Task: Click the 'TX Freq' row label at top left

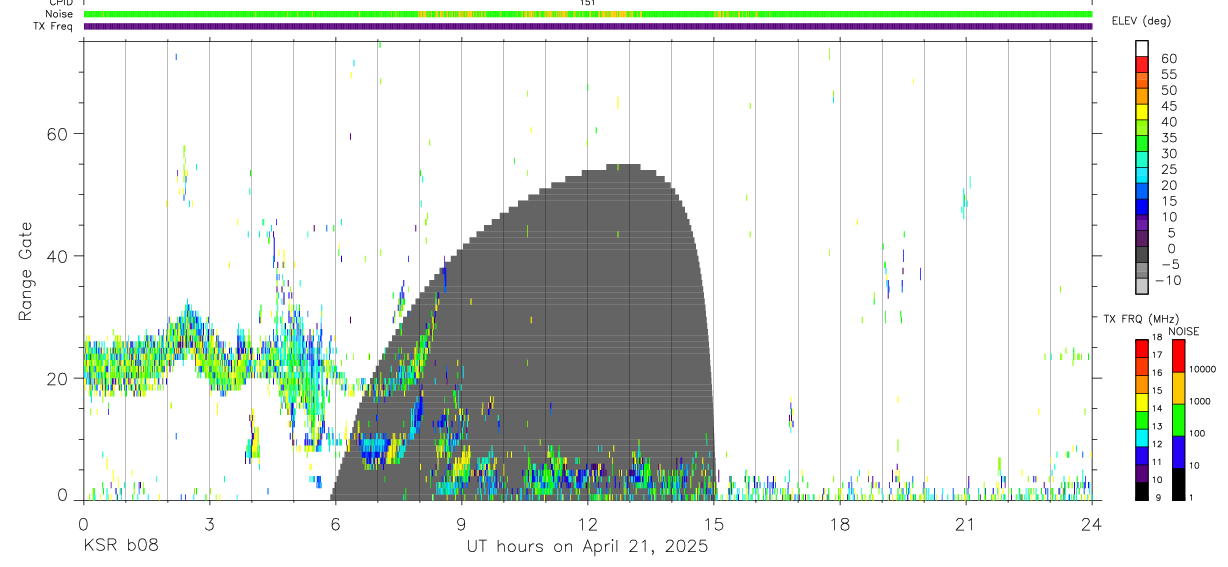Action: [54, 26]
